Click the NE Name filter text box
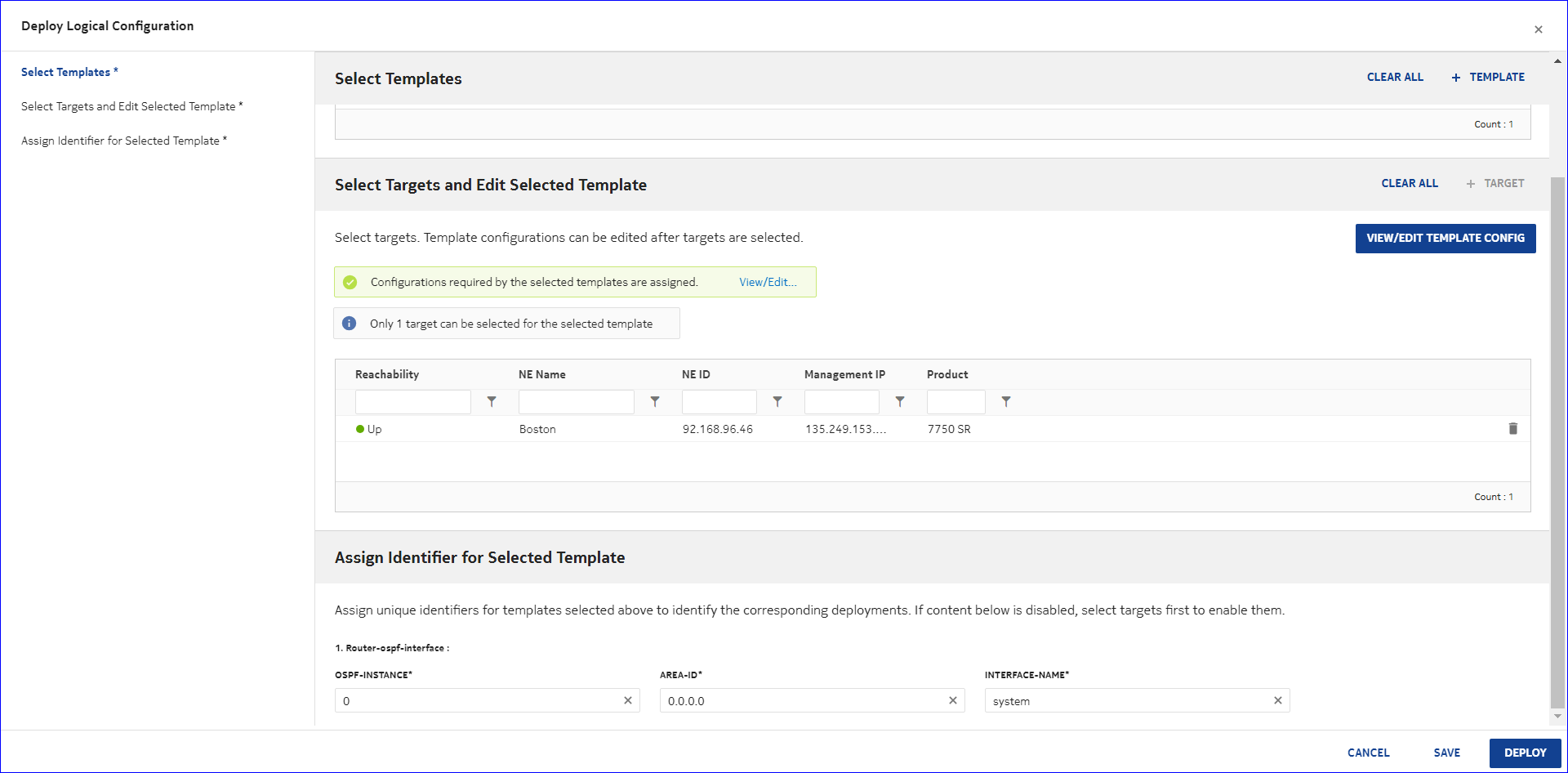 [x=577, y=402]
